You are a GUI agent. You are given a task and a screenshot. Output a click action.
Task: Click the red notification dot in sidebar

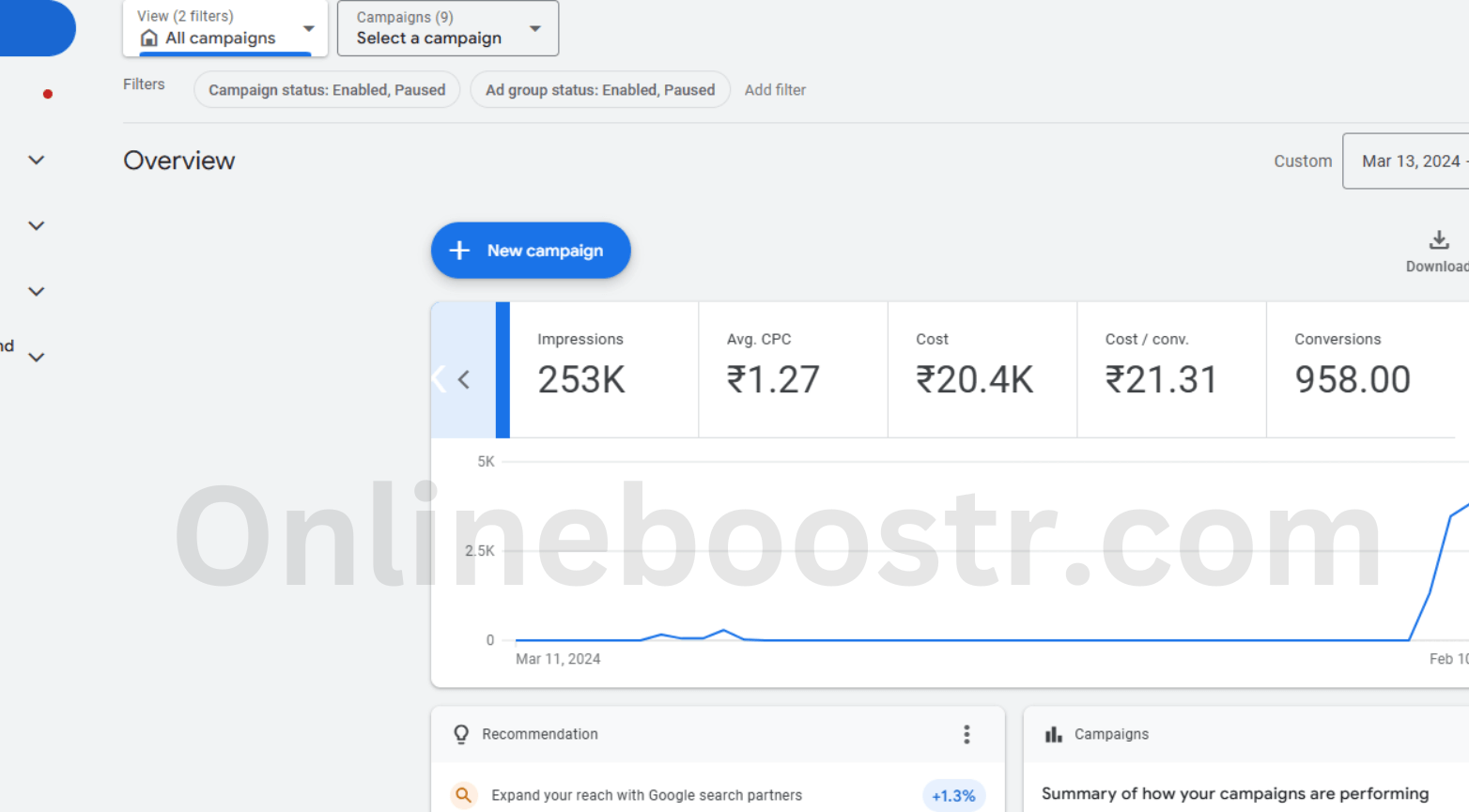[x=47, y=93]
